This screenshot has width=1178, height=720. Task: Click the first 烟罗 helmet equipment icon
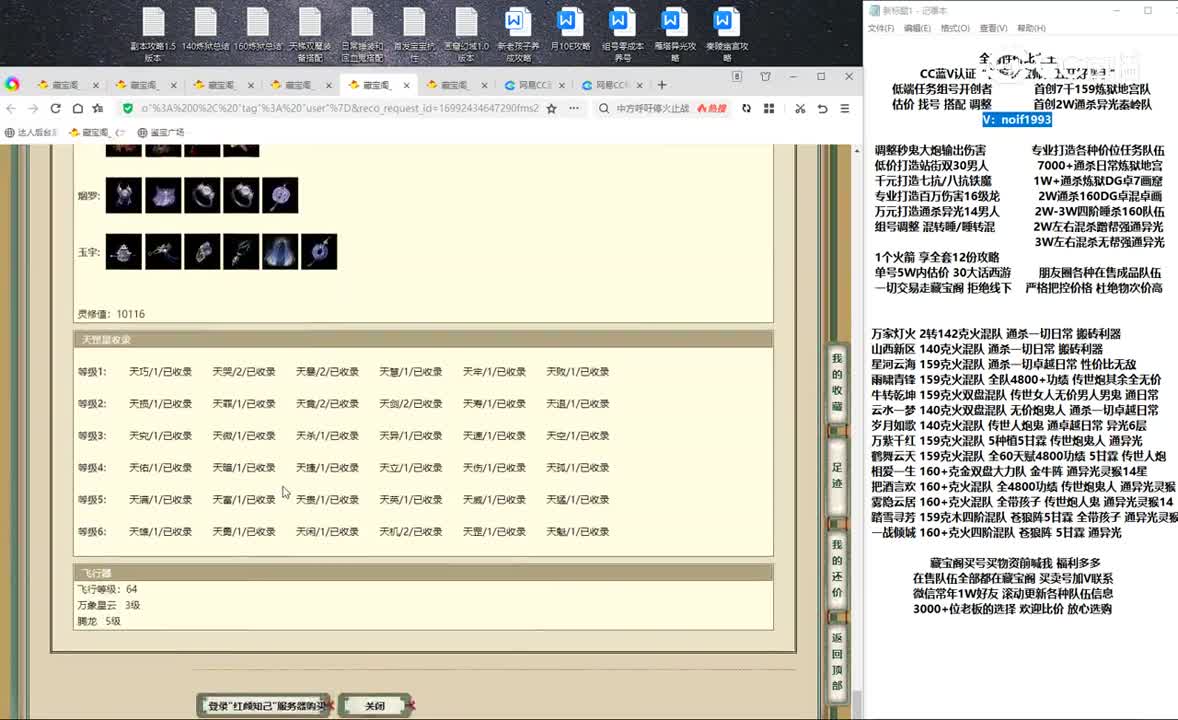tap(124, 195)
